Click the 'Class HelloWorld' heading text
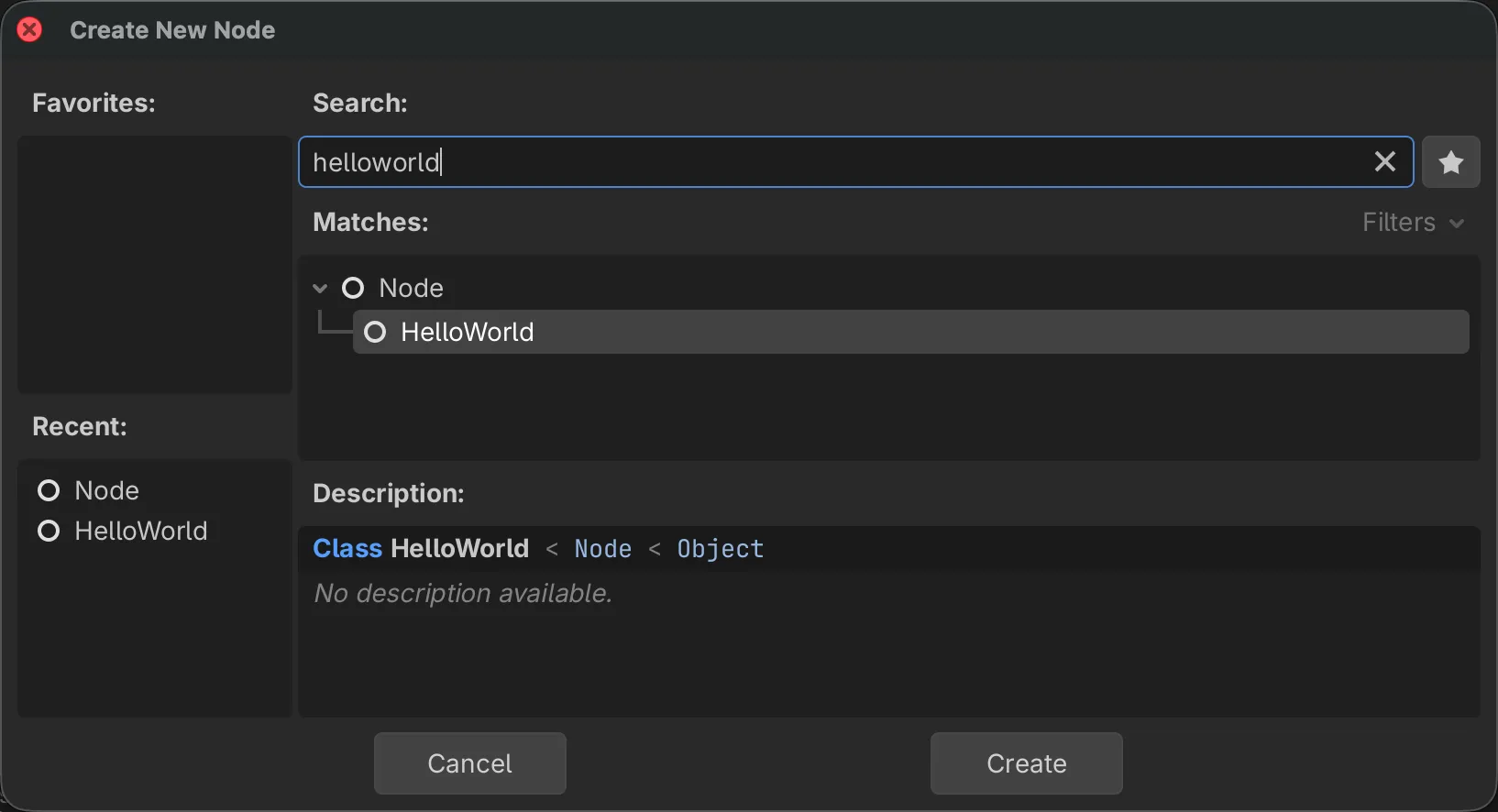Image resolution: width=1498 pixels, height=812 pixels. click(x=421, y=549)
